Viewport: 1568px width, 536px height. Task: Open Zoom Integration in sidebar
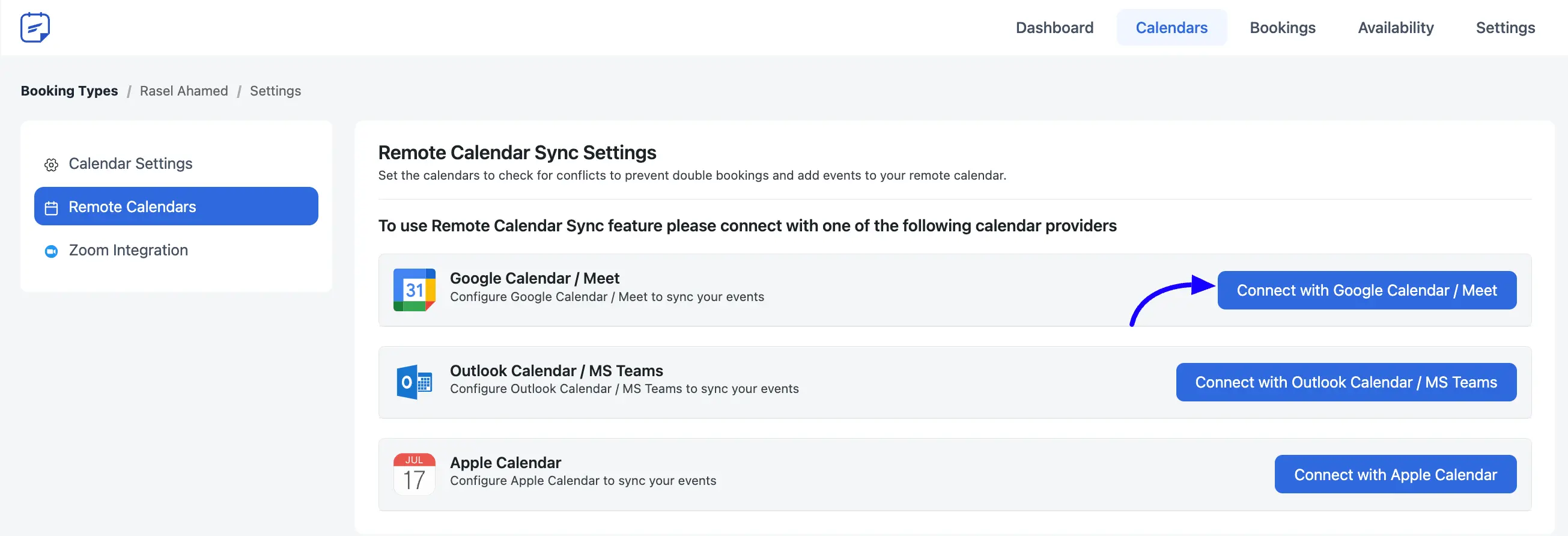[176, 250]
